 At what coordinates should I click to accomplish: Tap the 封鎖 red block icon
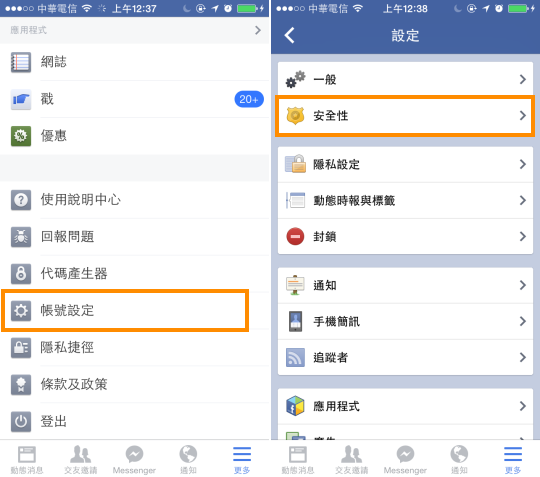point(295,236)
